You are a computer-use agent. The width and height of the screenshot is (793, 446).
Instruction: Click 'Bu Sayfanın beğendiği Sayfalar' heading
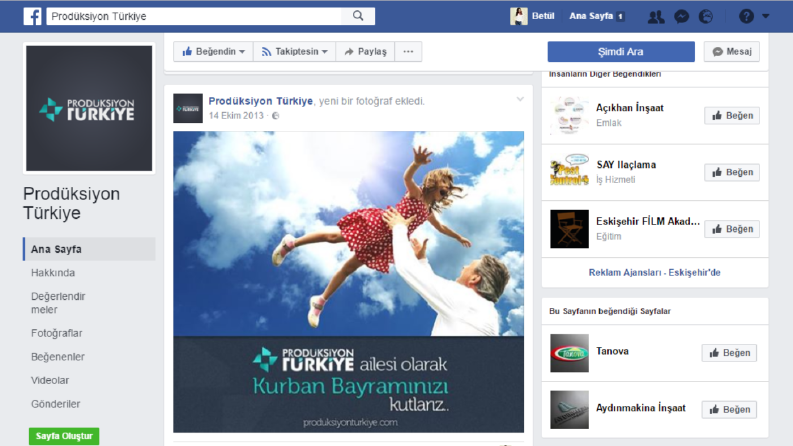[x=610, y=311]
